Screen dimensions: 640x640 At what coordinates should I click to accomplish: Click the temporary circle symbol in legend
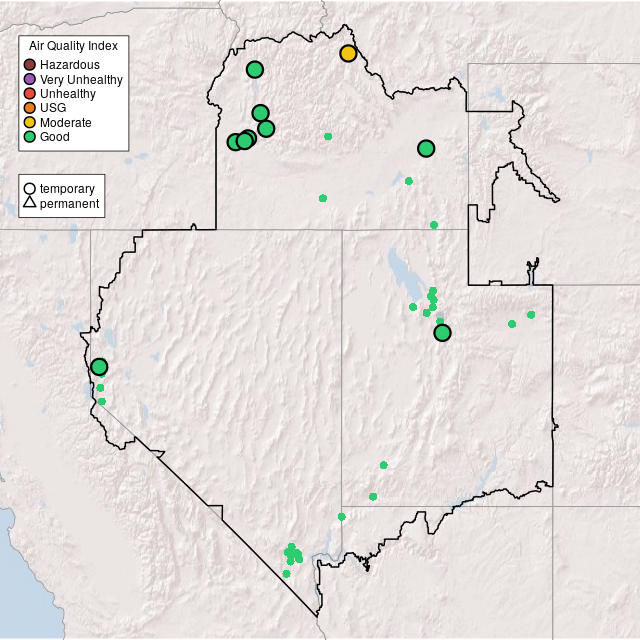(30, 188)
